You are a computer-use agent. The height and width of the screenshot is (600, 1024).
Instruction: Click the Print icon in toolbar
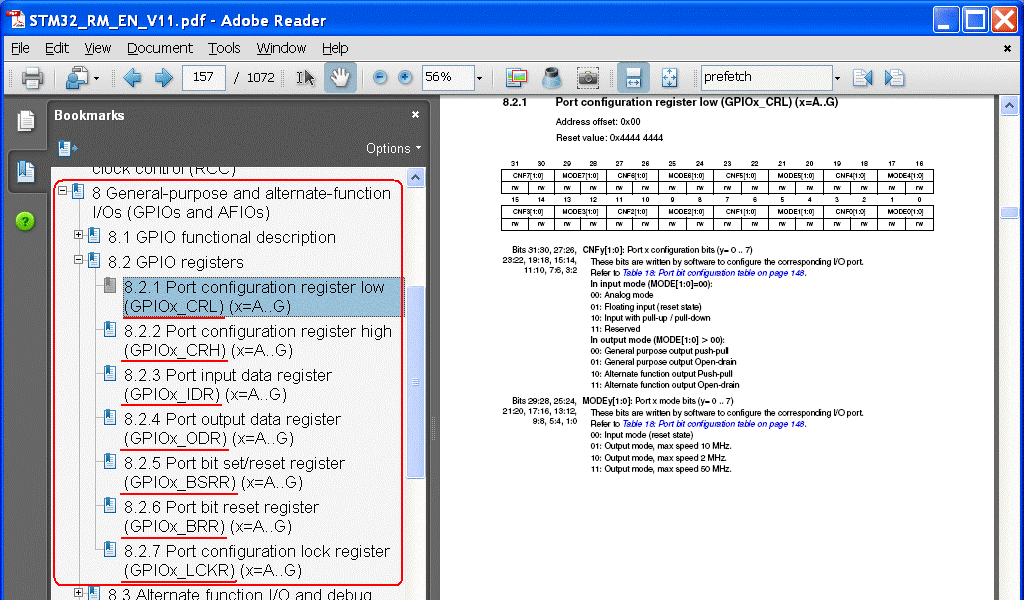click(31, 78)
